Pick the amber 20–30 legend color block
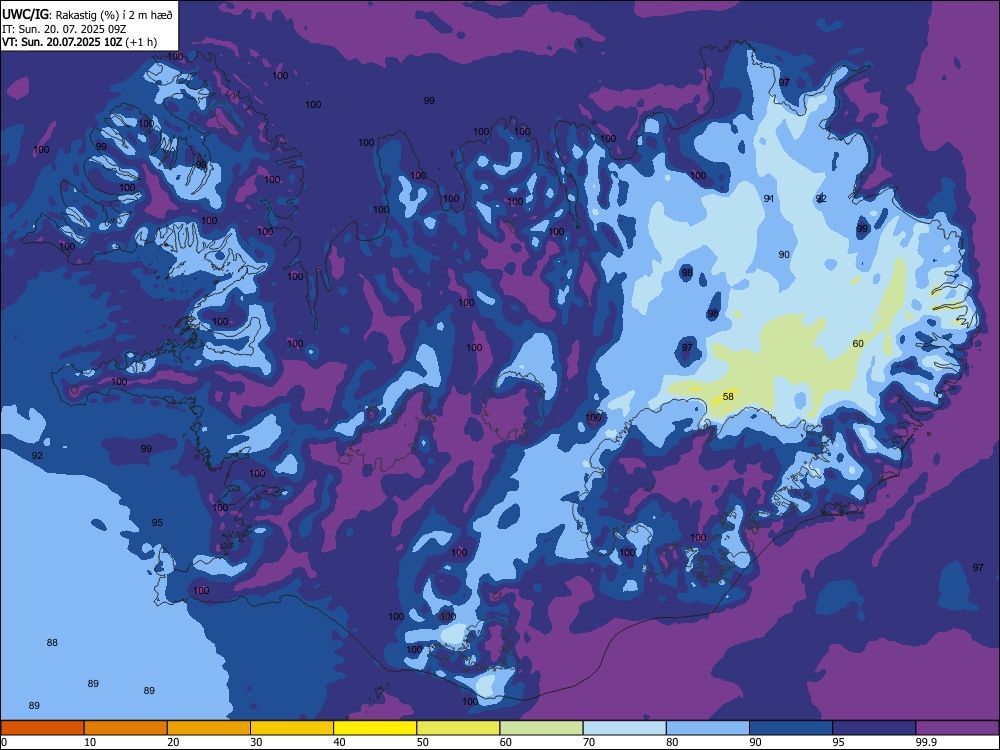 click(x=209, y=728)
